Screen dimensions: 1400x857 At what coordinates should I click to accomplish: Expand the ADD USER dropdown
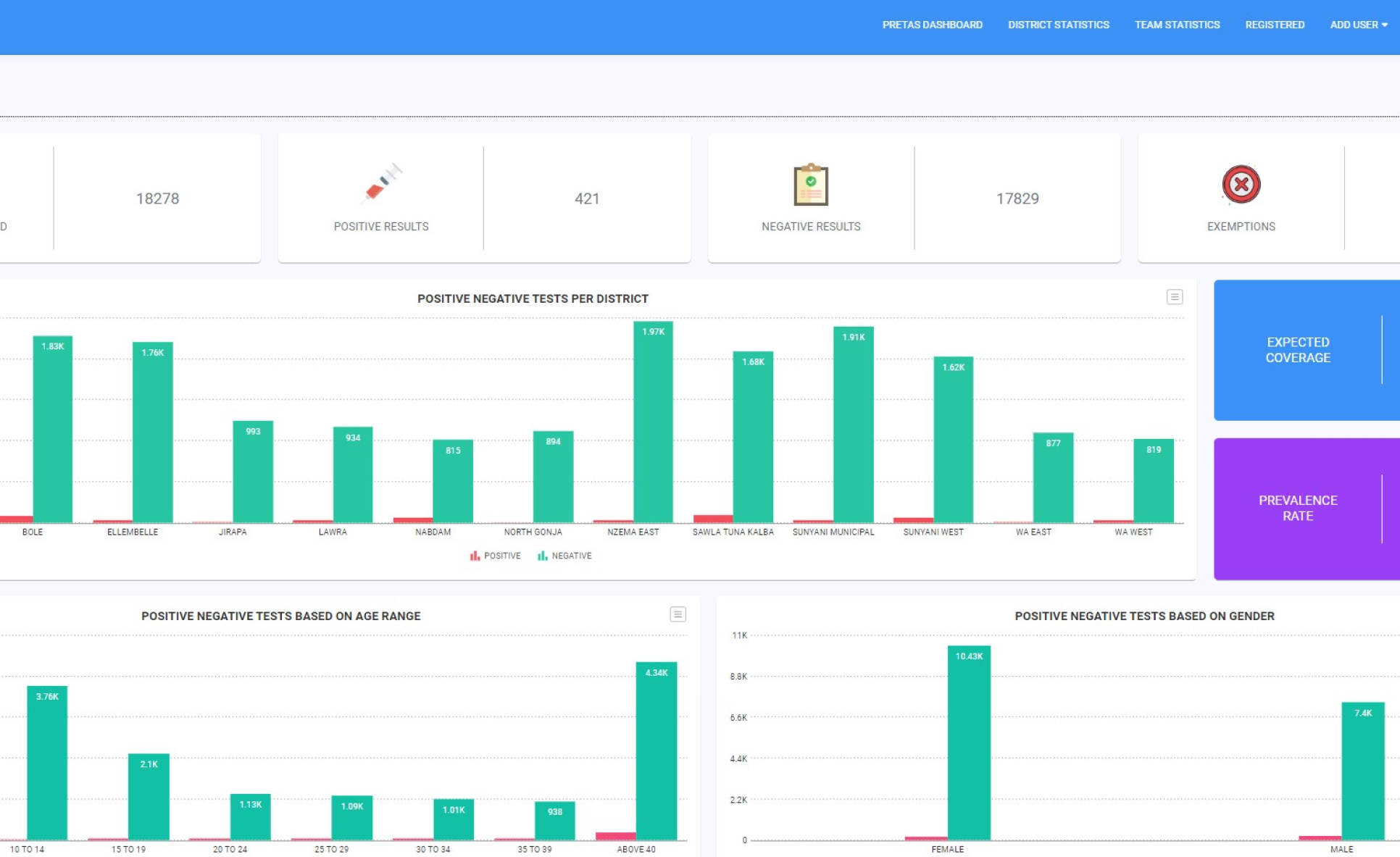tap(1358, 25)
